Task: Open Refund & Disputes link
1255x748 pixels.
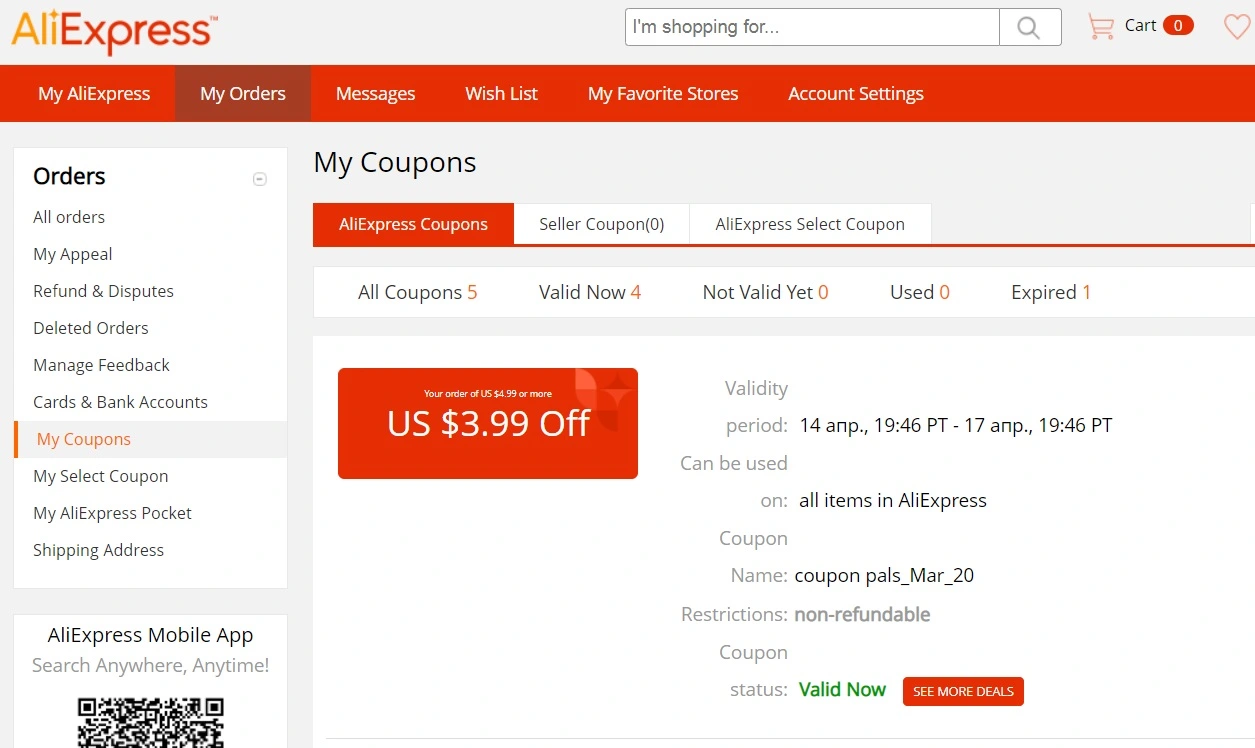Action: click(103, 291)
